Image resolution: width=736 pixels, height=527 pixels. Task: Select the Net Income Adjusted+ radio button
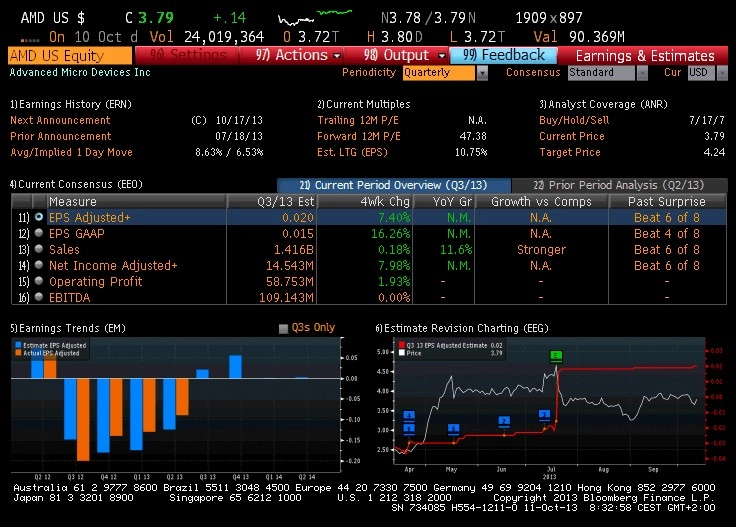39,265
